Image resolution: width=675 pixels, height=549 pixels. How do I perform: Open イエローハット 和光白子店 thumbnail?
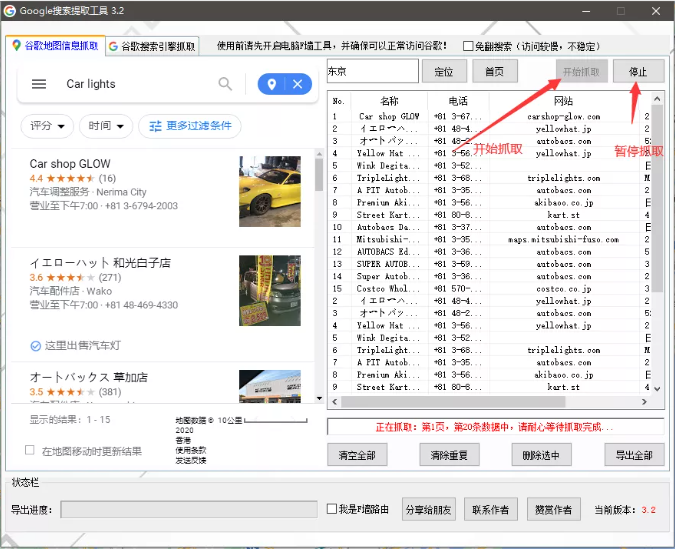click(x=270, y=291)
